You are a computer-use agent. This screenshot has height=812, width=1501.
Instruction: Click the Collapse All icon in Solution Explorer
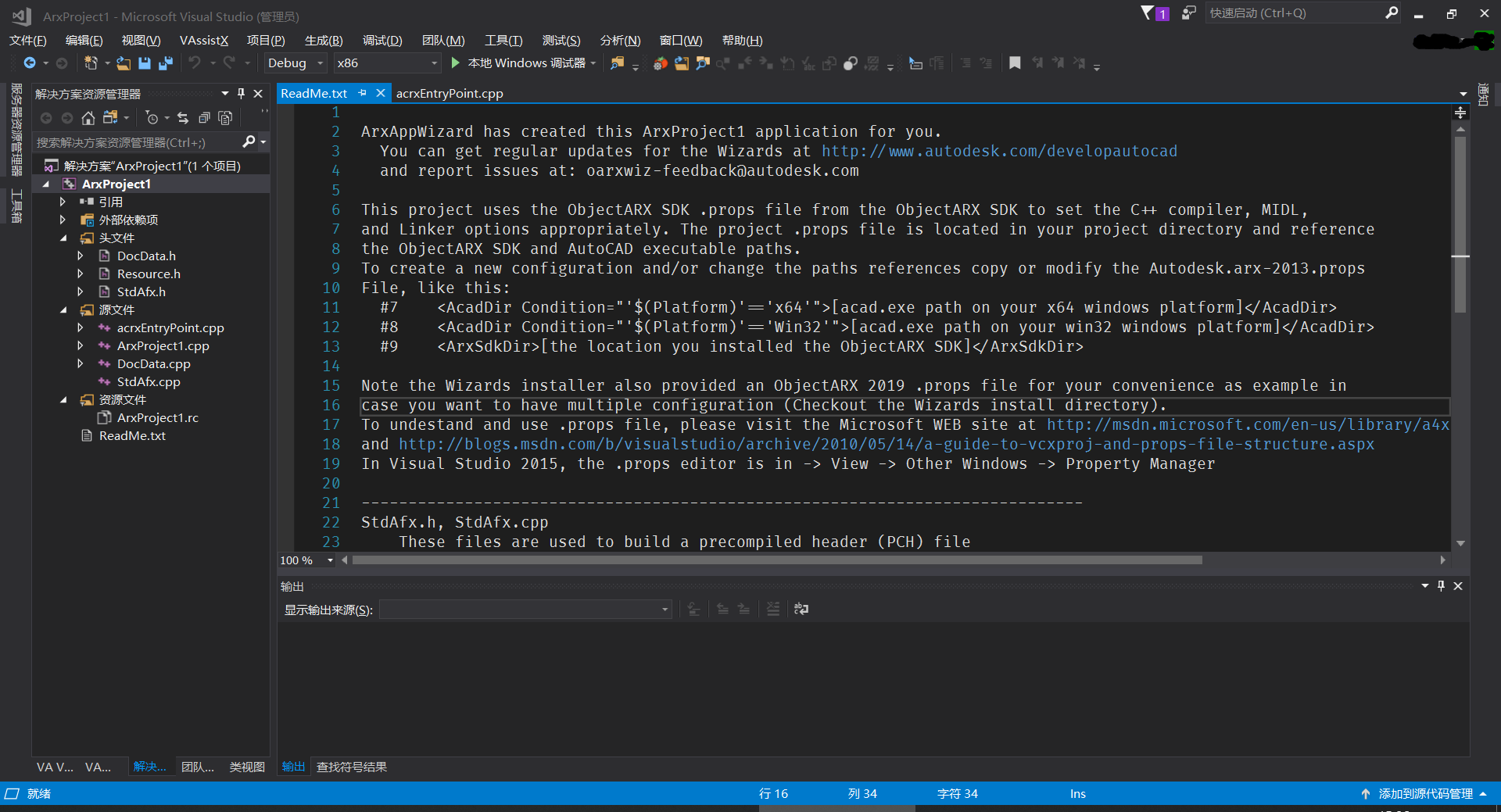(204, 118)
